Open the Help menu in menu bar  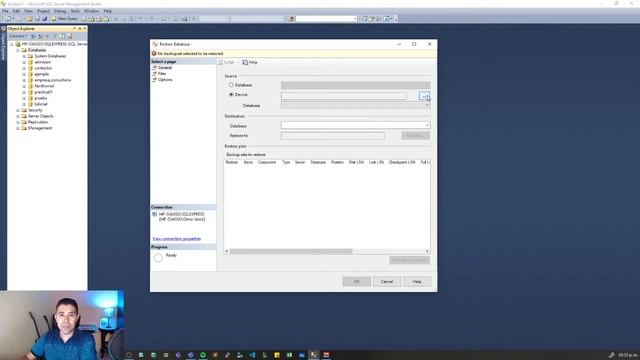pyautogui.click(x=108, y=11)
